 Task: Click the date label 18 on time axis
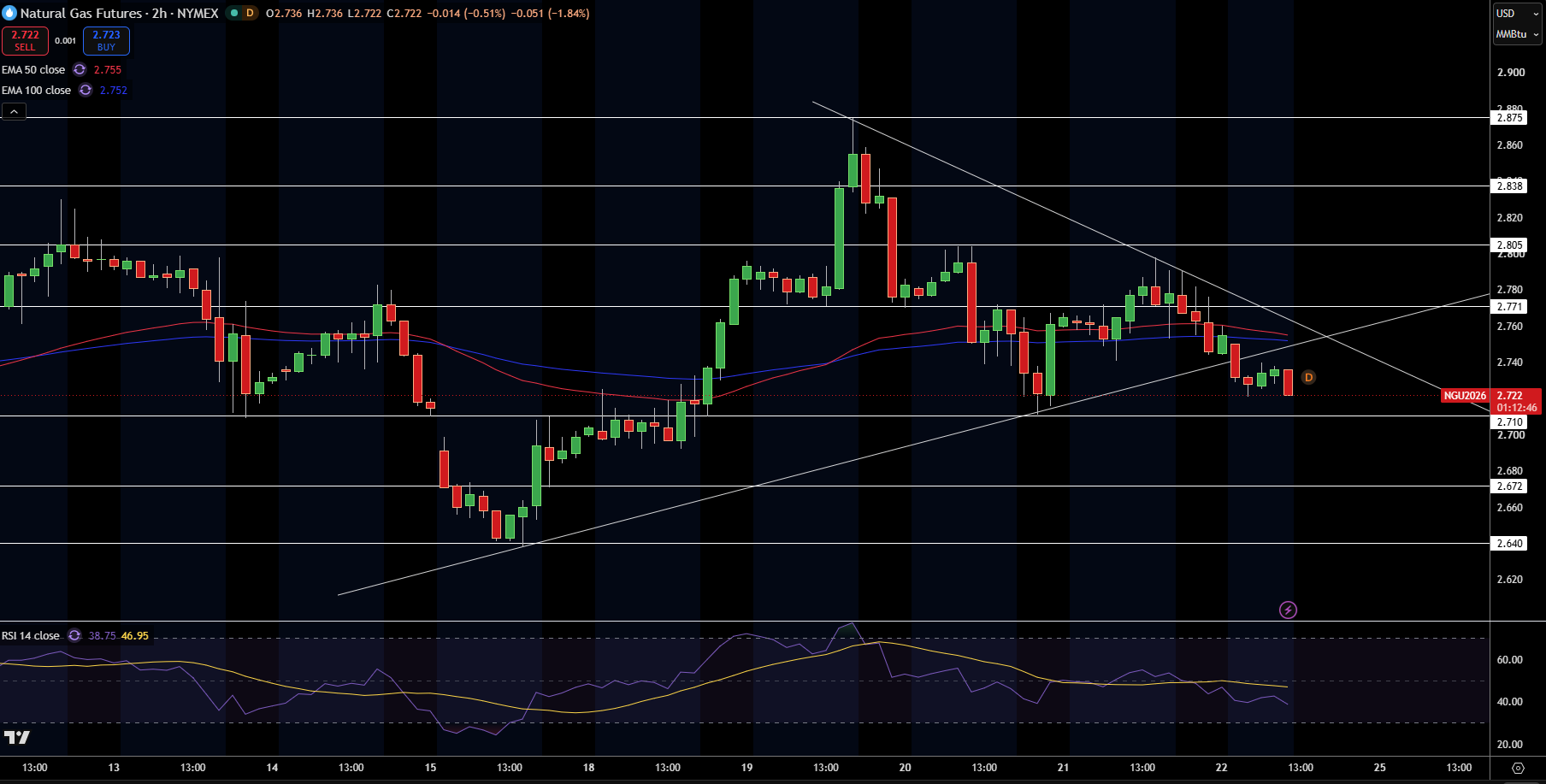[x=588, y=768]
